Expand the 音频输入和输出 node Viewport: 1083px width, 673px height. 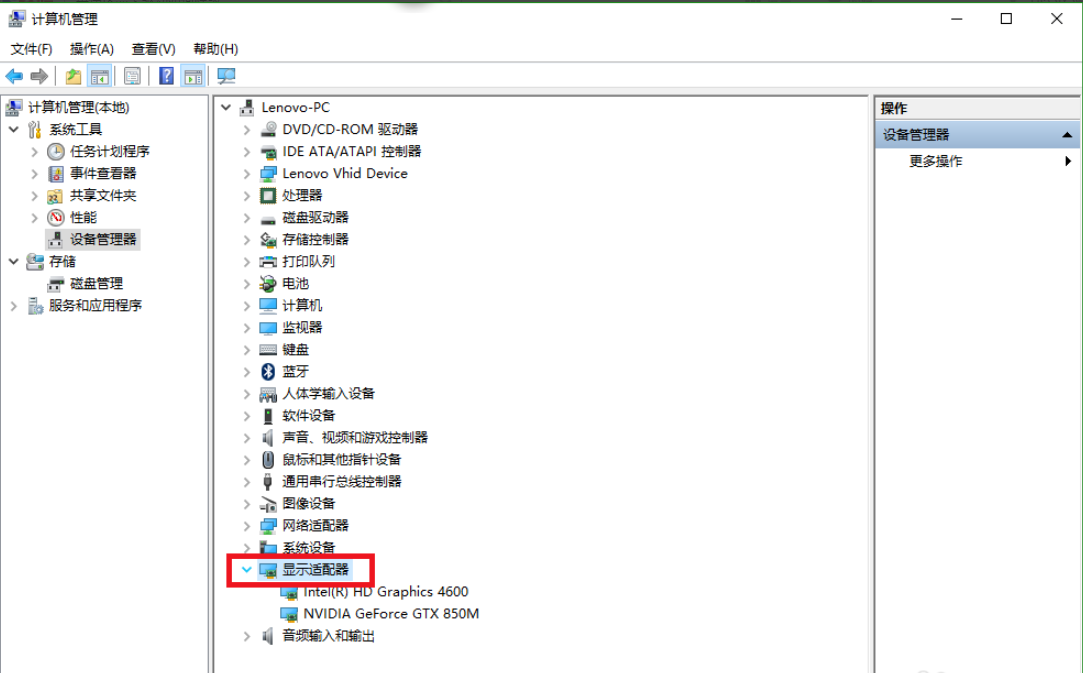coord(247,636)
